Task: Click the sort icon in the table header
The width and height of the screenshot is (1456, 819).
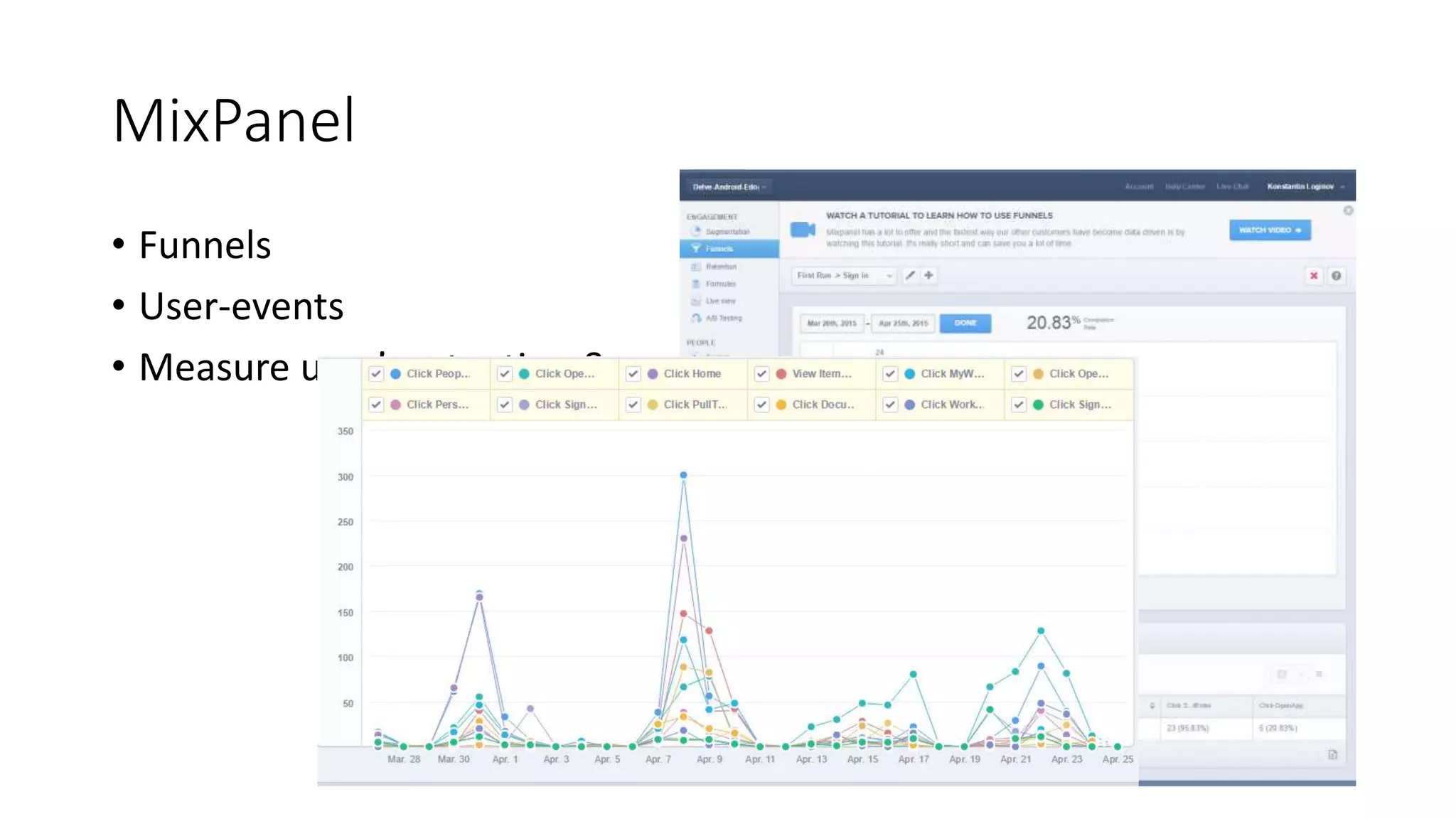Action: tap(1152, 705)
